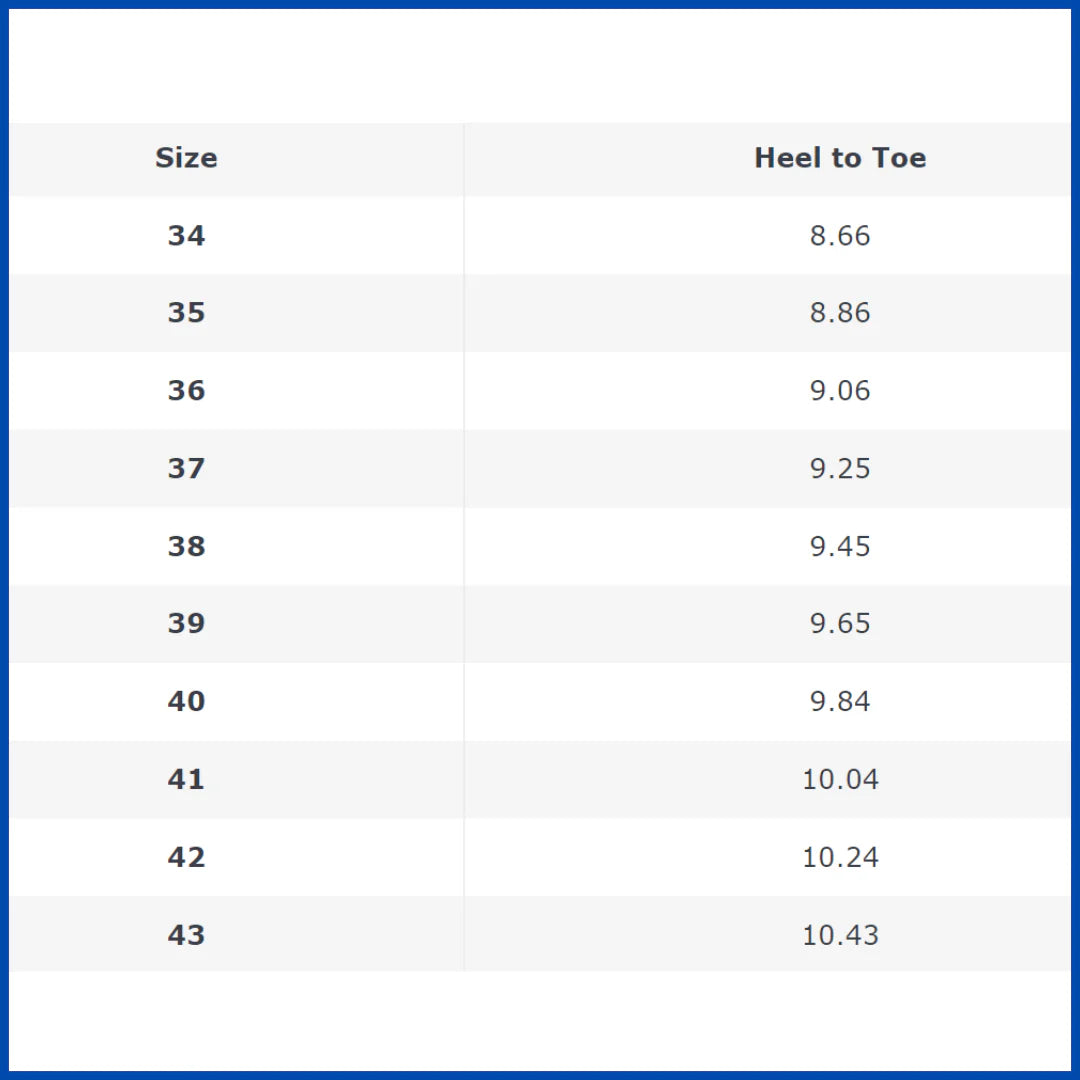Click the Size column header
Image resolution: width=1080 pixels, height=1080 pixels.
186,158
